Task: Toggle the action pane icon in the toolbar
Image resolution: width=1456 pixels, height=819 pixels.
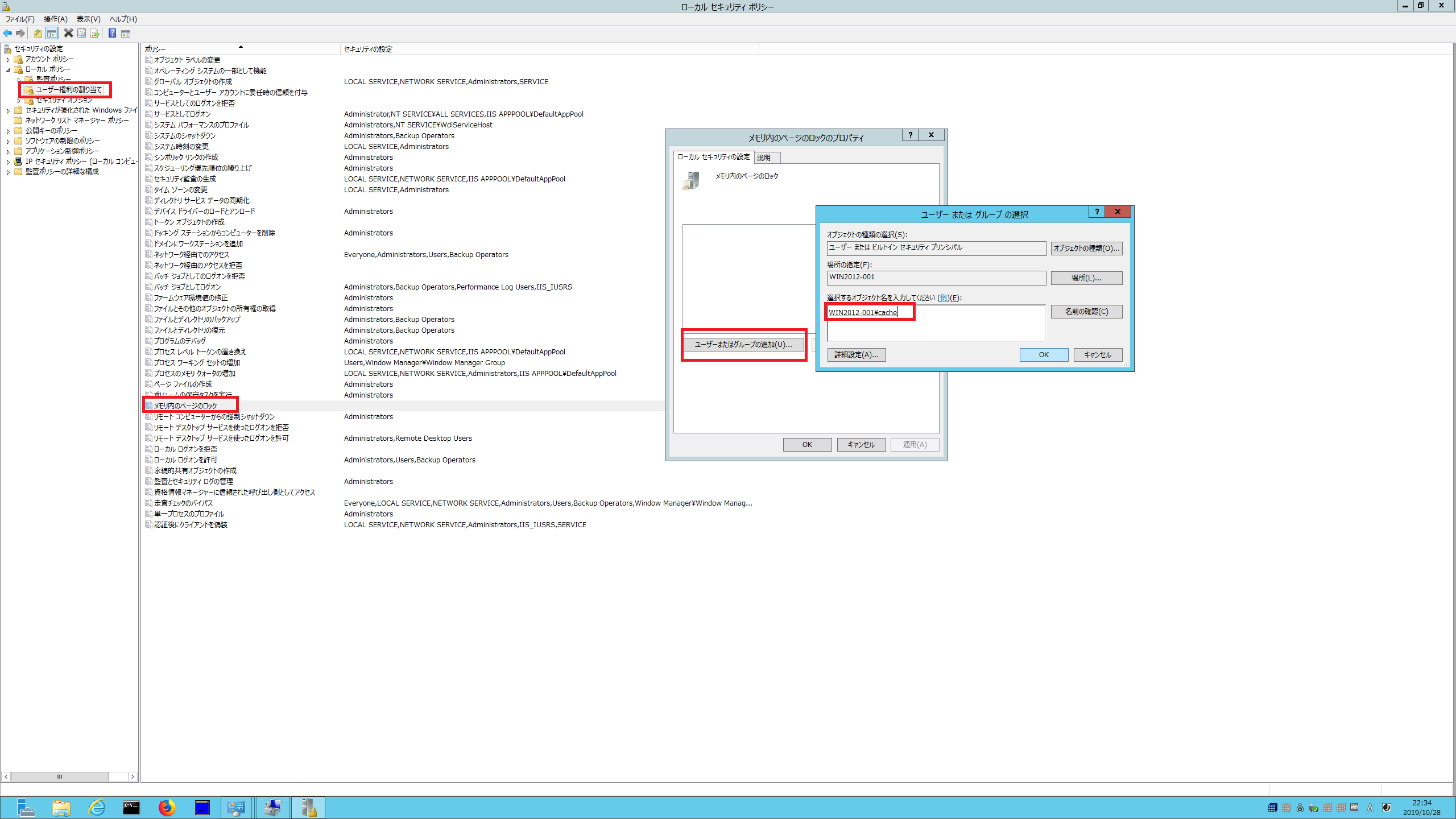Action: pos(126,33)
